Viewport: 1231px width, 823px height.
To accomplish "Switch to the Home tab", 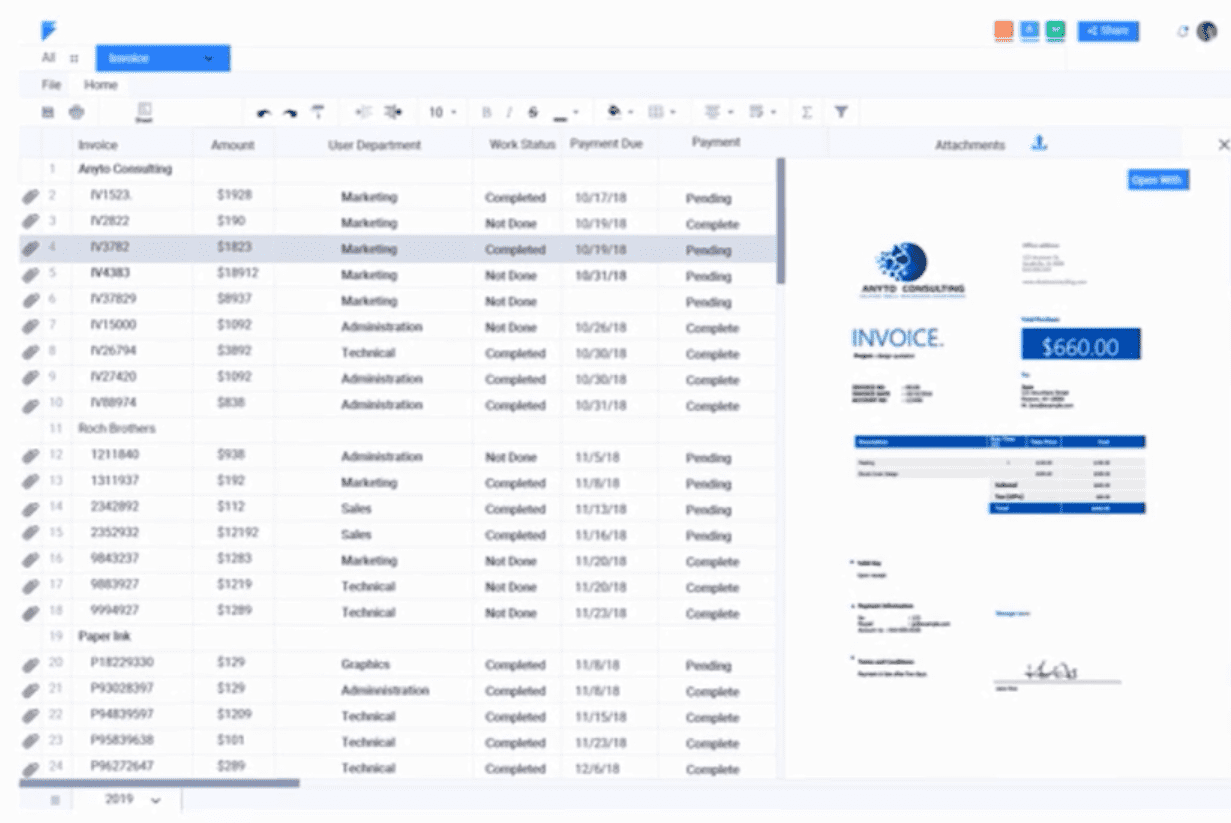I will coord(100,85).
